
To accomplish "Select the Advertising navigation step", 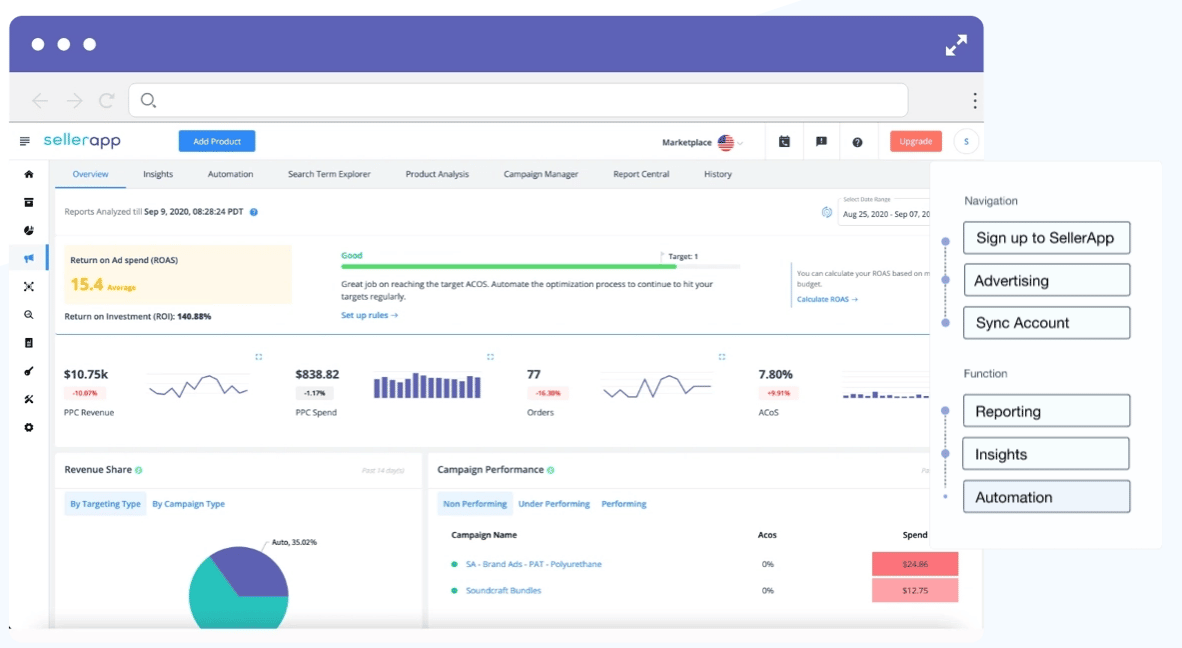I will (x=1046, y=280).
